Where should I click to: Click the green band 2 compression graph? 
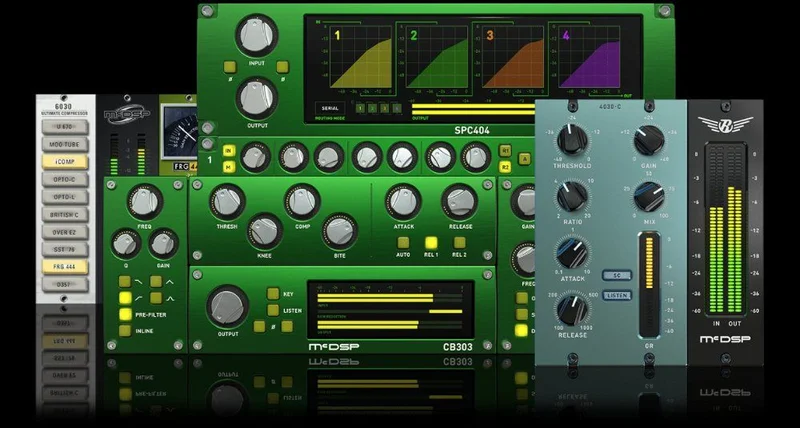(437, 57)
